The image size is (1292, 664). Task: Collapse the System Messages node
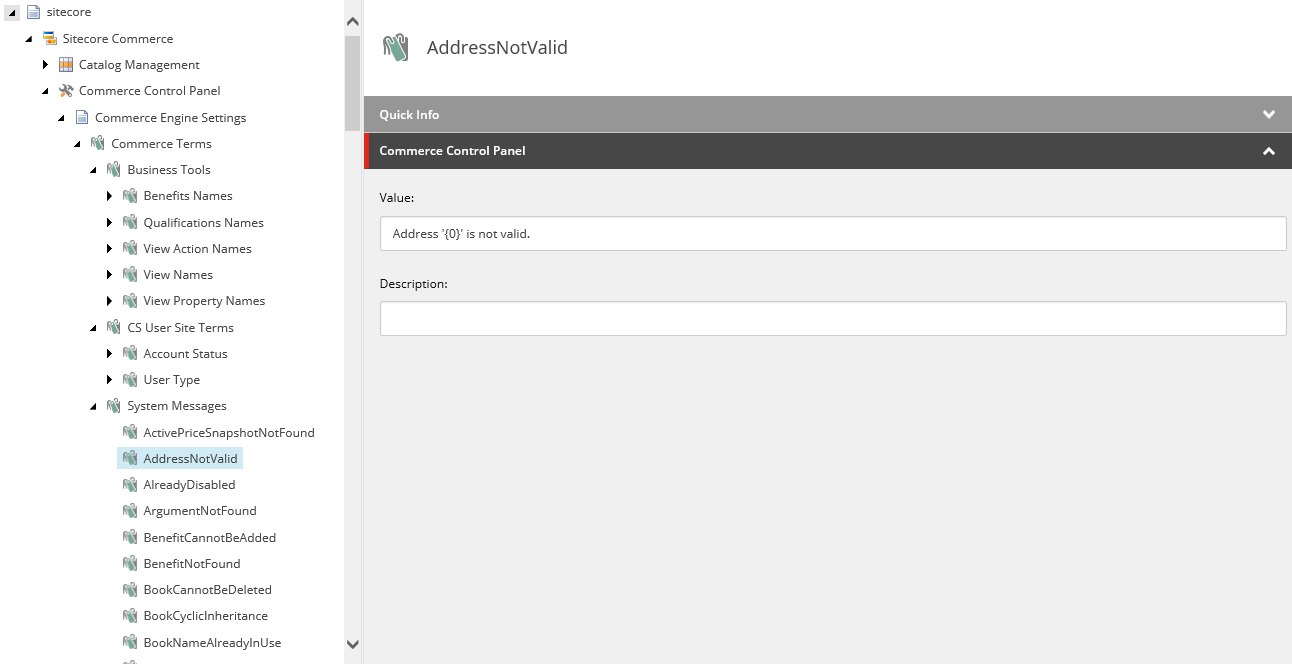tap(93, 405)
